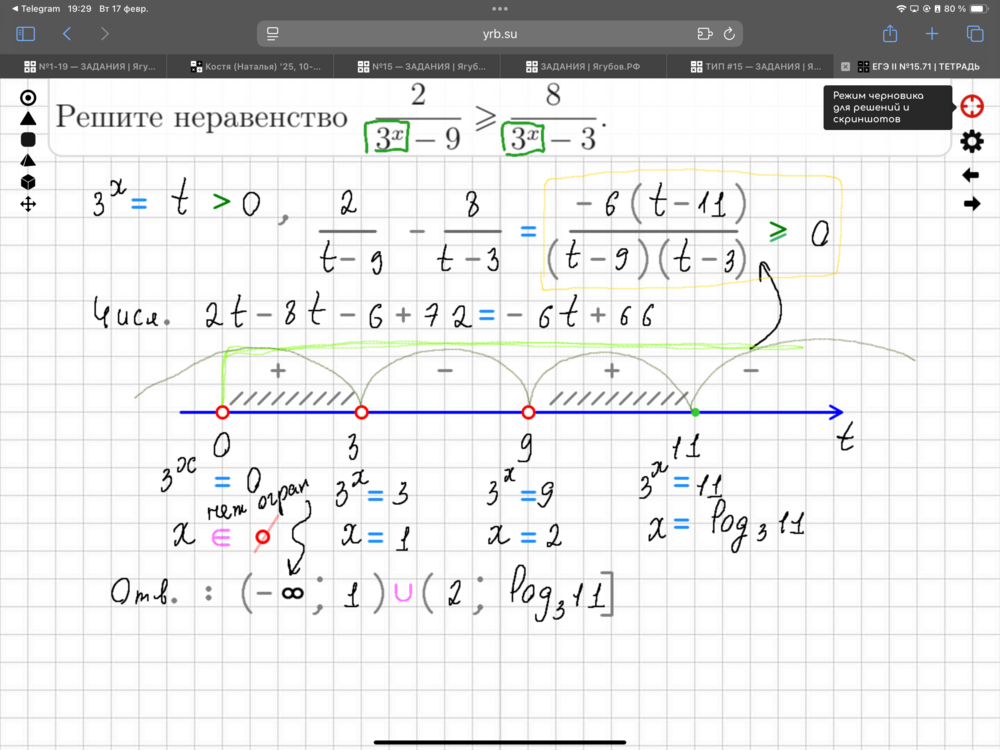Go to previous task with left arrow

[971, 175]
